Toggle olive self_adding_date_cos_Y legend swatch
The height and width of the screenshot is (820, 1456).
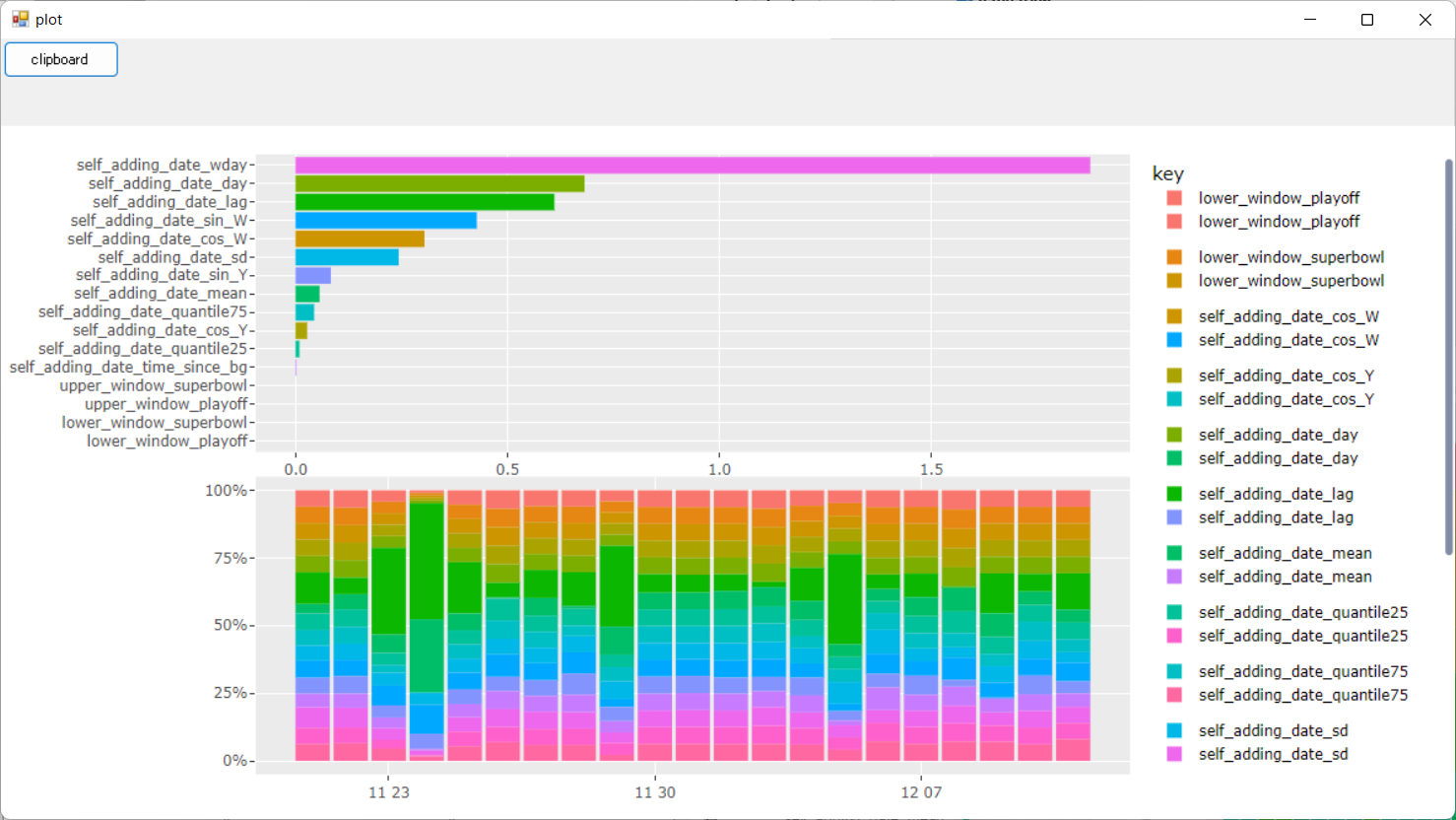click(1174, 376)
